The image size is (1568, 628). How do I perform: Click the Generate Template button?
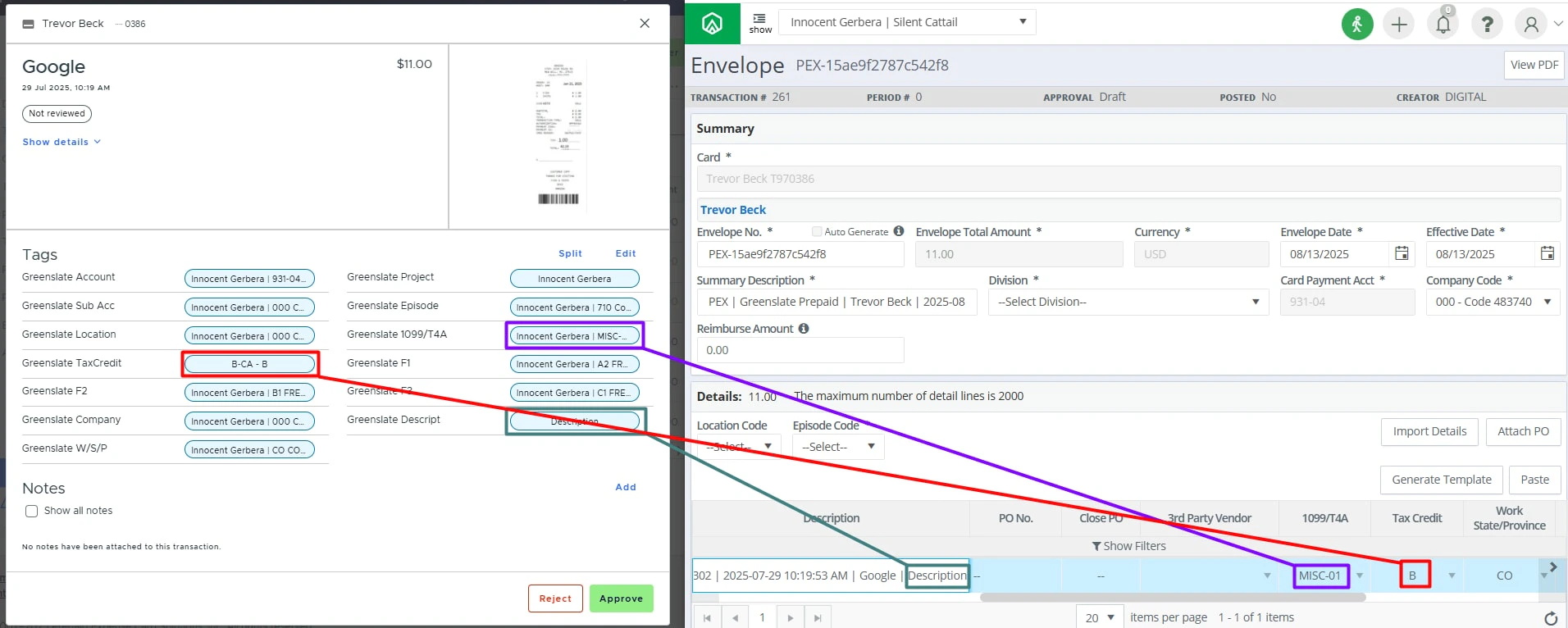click(x=1441, y=480)
